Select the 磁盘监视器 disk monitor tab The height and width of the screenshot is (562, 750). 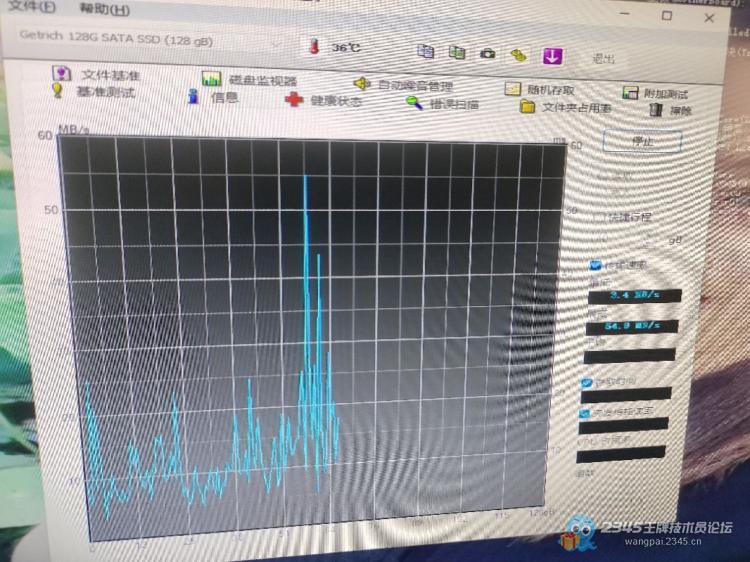pyautogui.click(x=249, y=80)
